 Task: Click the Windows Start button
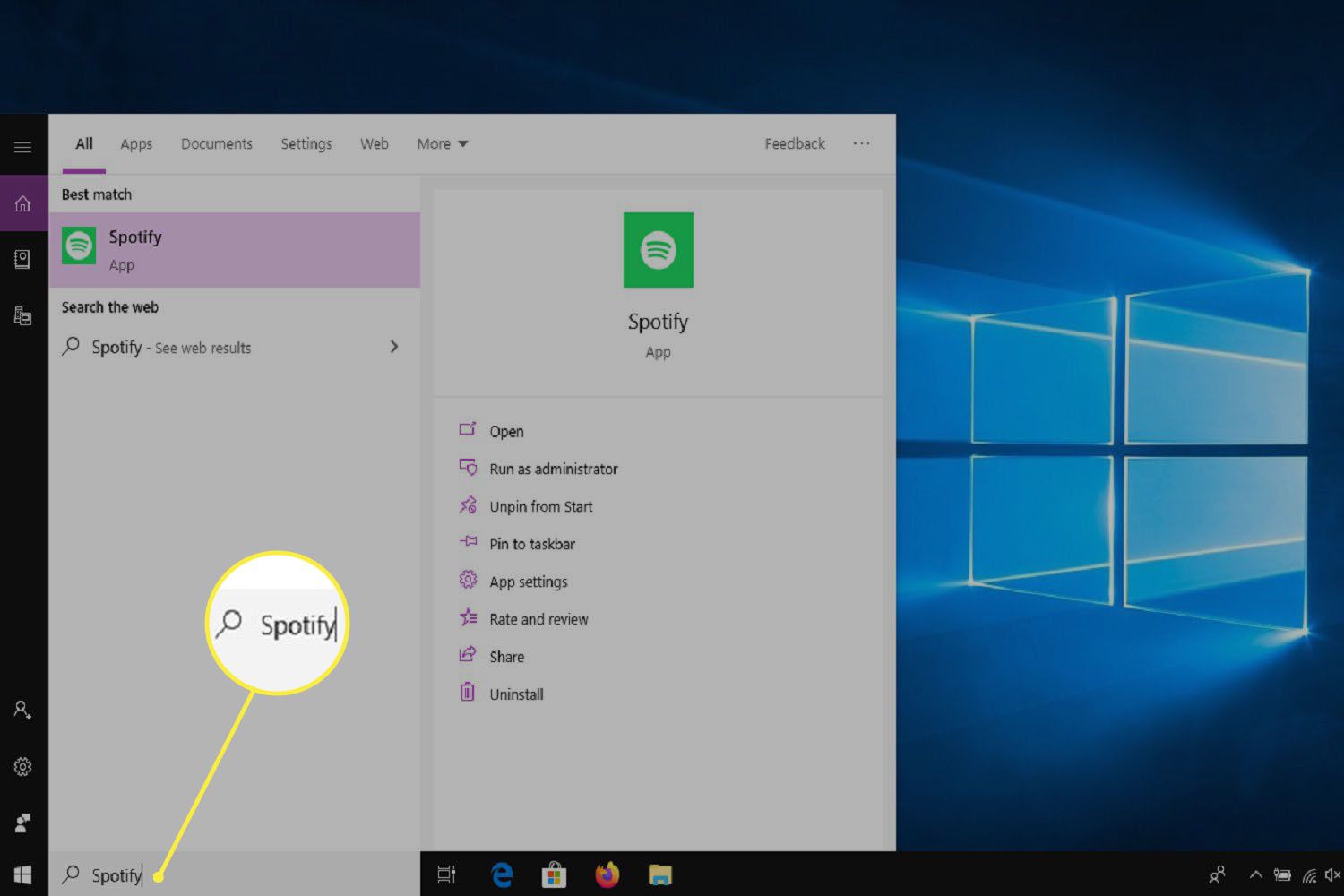(x=23, y=874)
